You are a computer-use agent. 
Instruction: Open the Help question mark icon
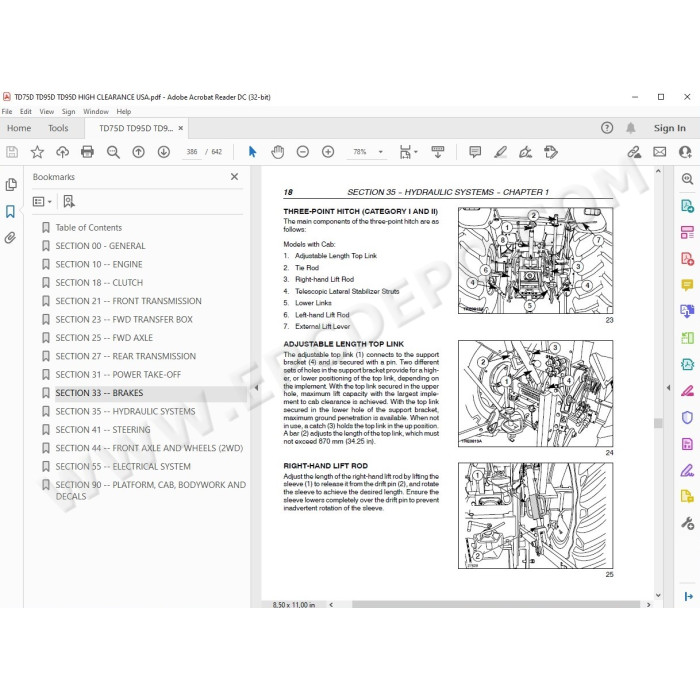click(x=607, y=128)
